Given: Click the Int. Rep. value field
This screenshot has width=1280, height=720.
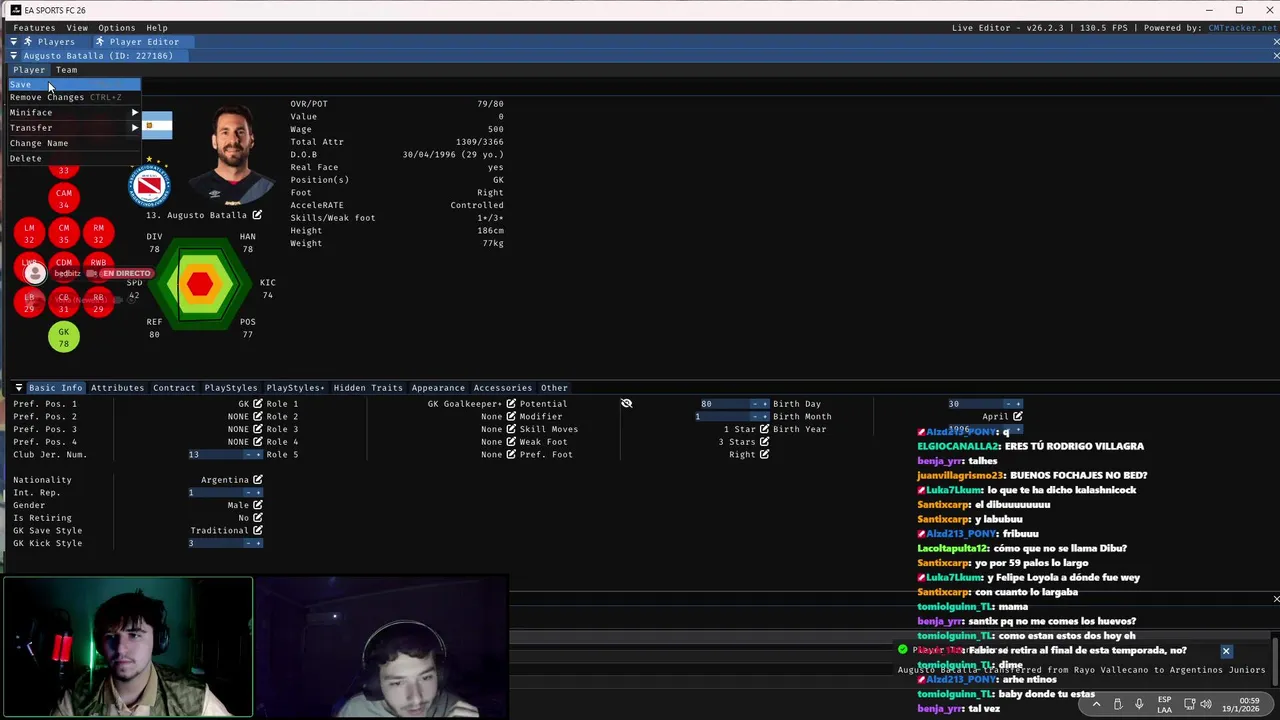Looking at the screenshot, I should point(215,493).
